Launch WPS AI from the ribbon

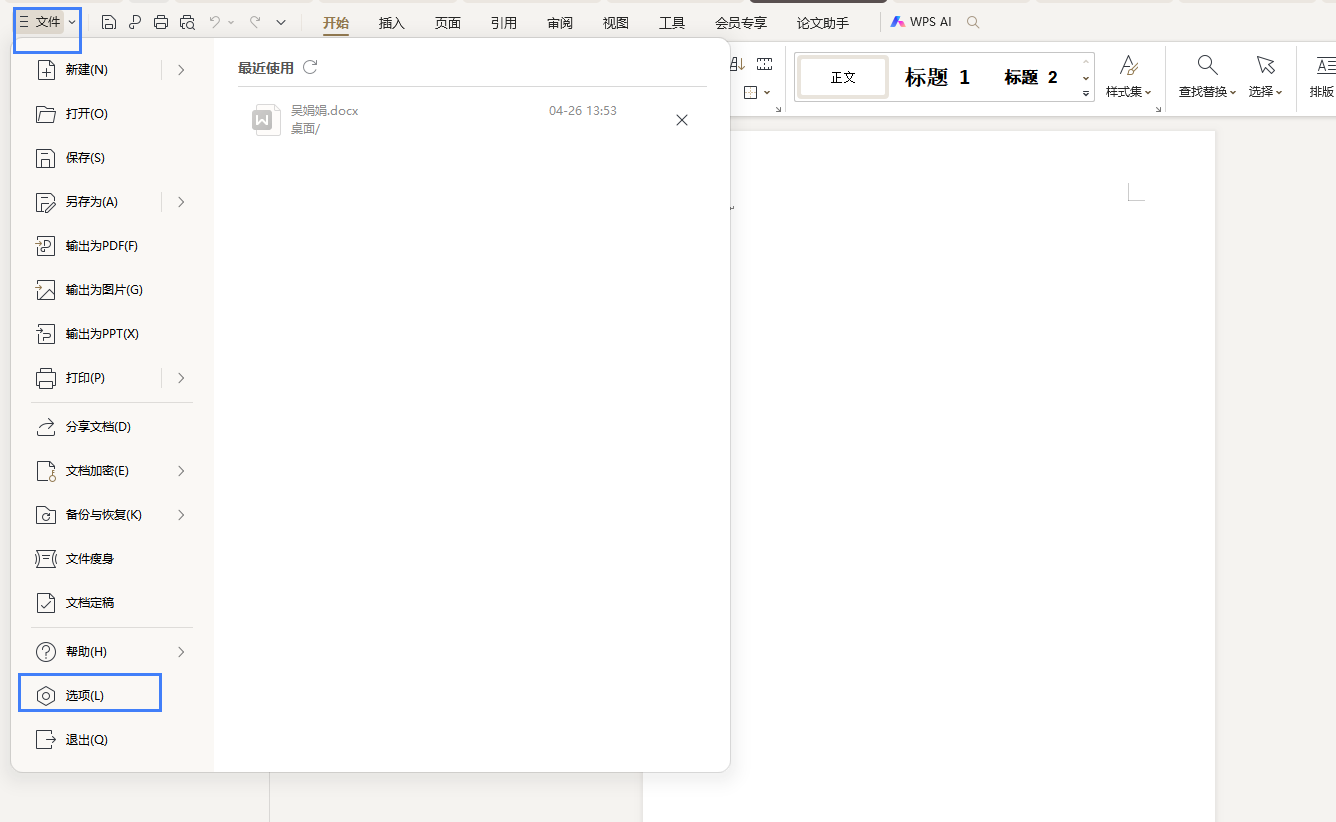[921, 22]
